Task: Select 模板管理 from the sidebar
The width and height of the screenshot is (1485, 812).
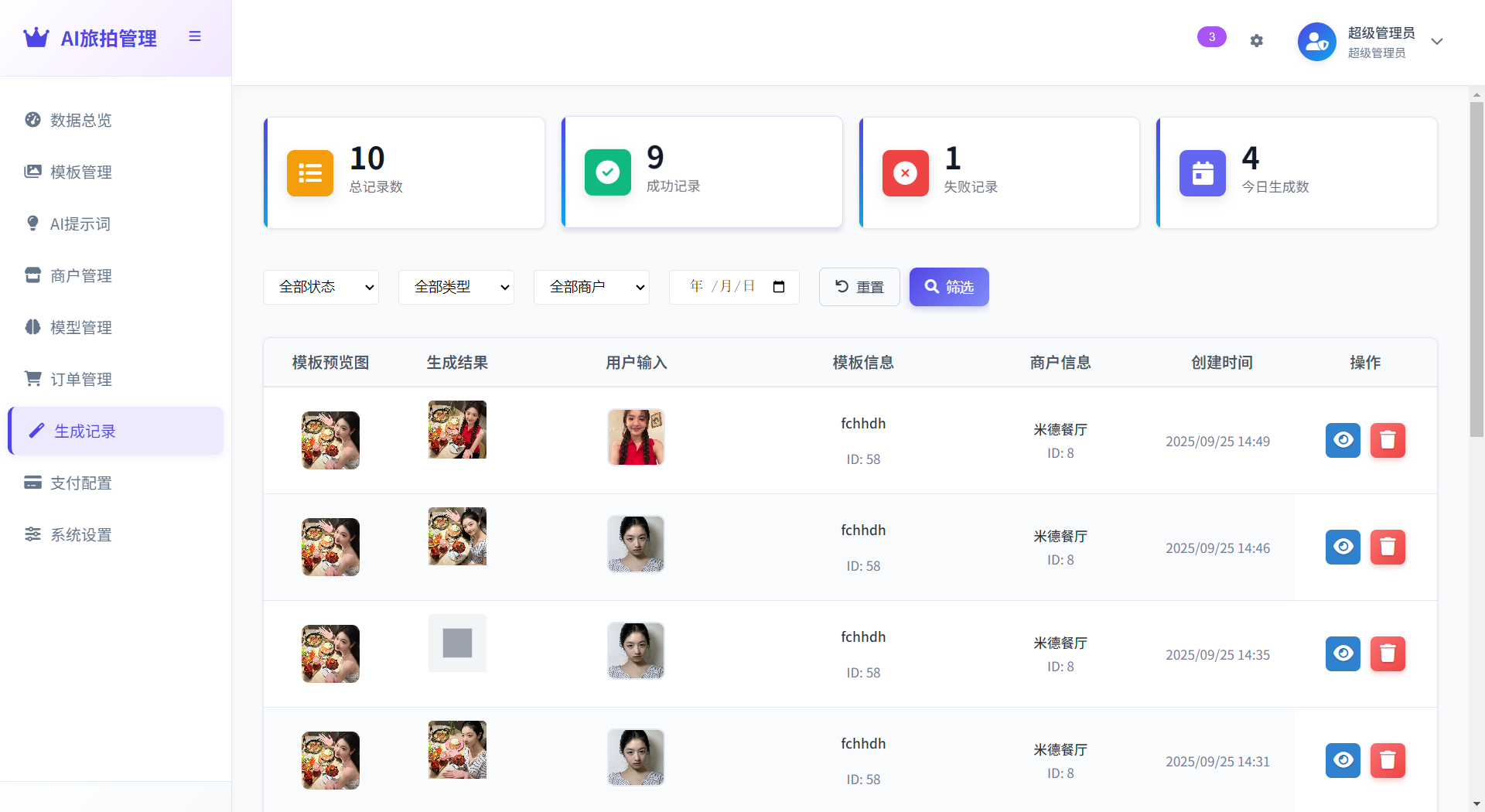Action: coord(80,172)
